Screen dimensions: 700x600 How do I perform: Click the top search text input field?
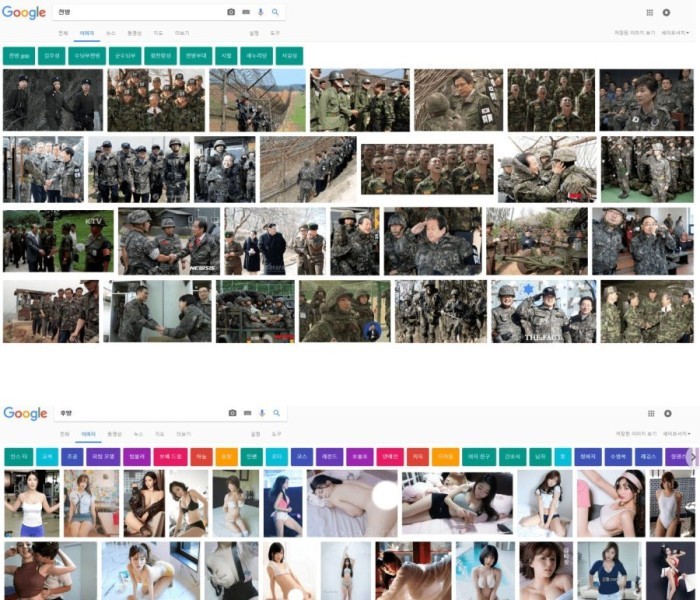[x=140, y=12]
